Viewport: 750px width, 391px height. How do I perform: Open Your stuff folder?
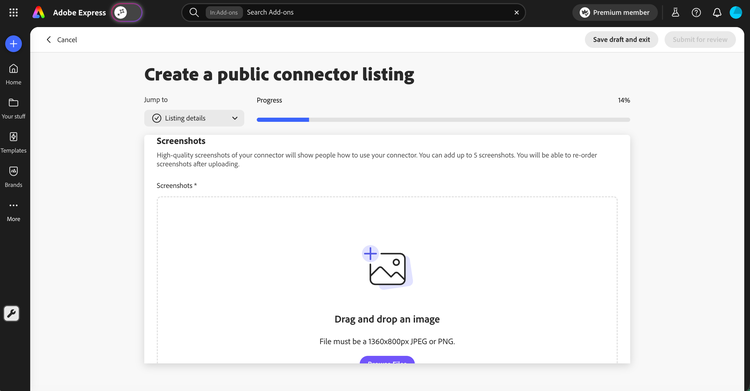coord(13,108)
